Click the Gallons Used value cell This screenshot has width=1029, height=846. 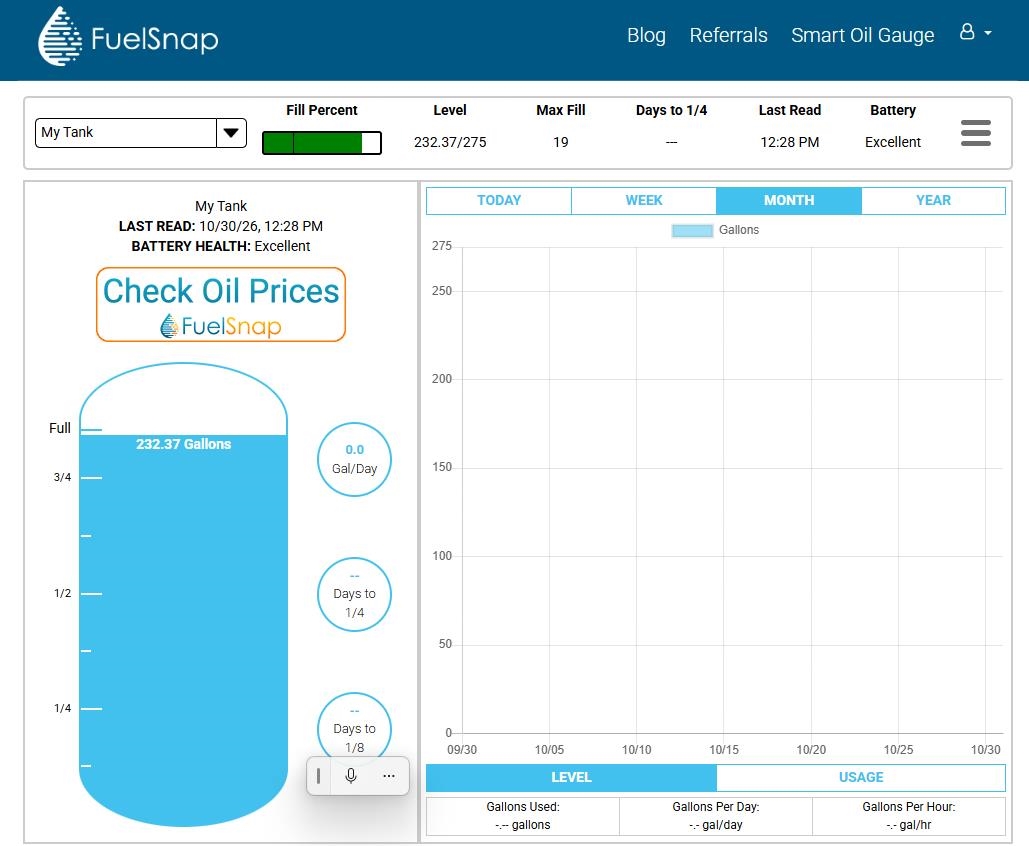[523, 816]
